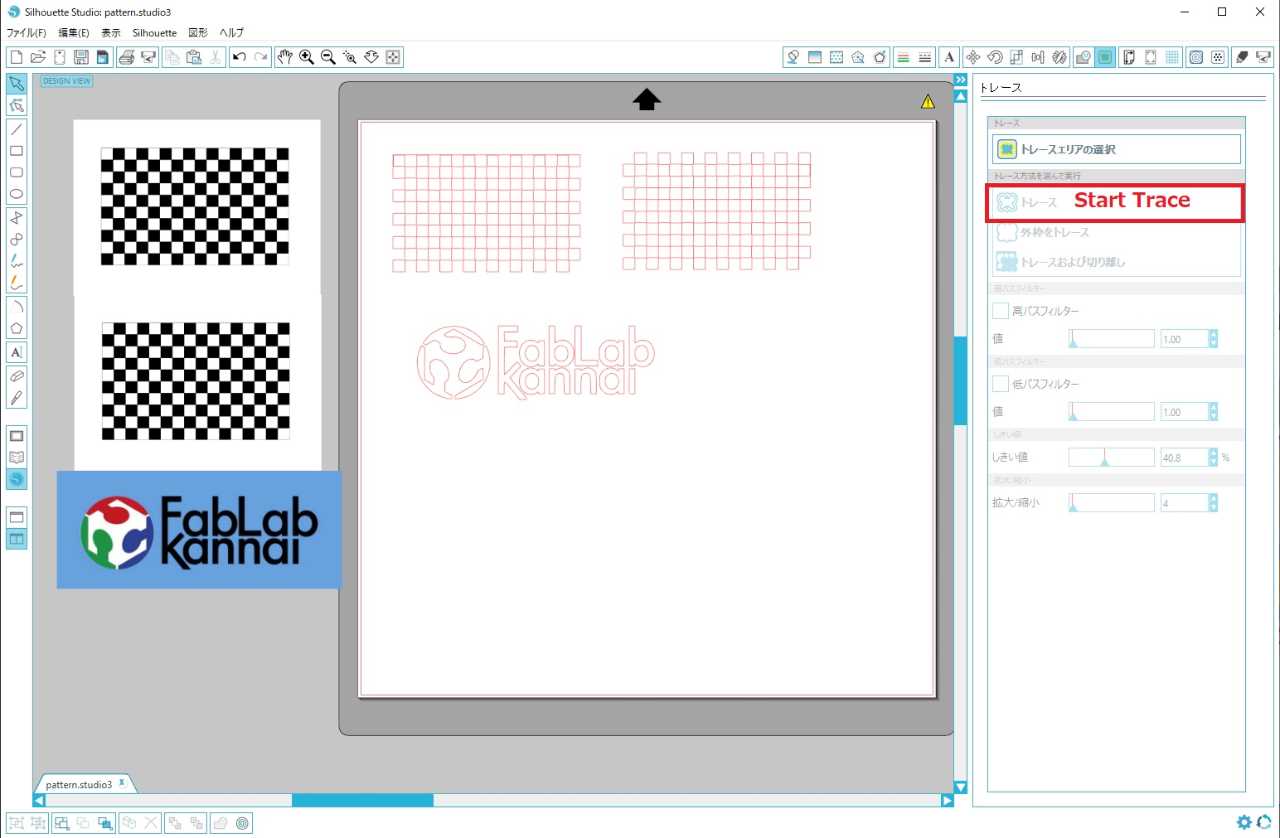The height and width of the screenshot is (838, 1280).
Task: Adjust the しきい値 threshold slider
Action: tap(1111, 457)
